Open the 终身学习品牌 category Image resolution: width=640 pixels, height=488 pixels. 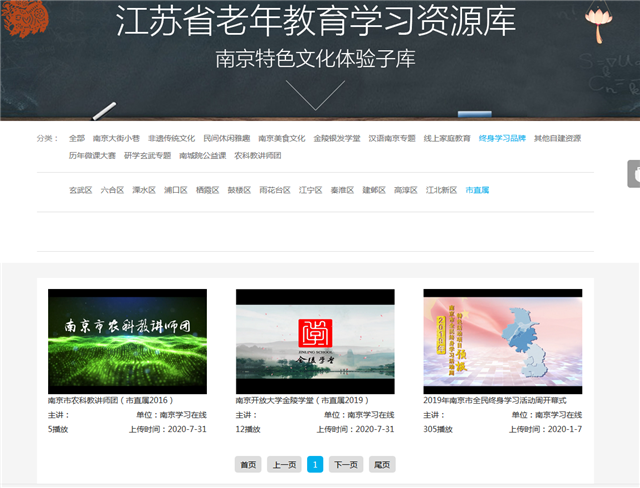502,138
